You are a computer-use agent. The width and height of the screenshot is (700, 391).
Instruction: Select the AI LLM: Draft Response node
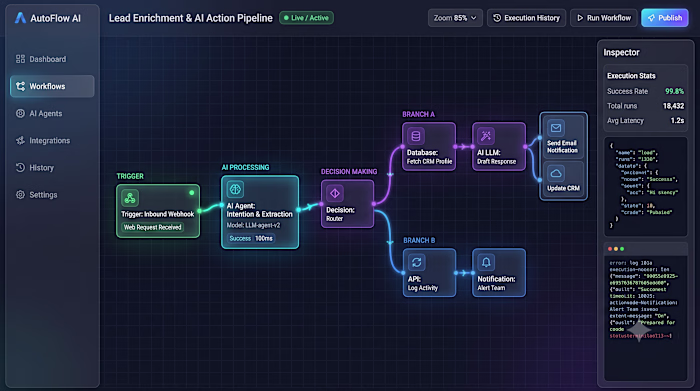499,146
